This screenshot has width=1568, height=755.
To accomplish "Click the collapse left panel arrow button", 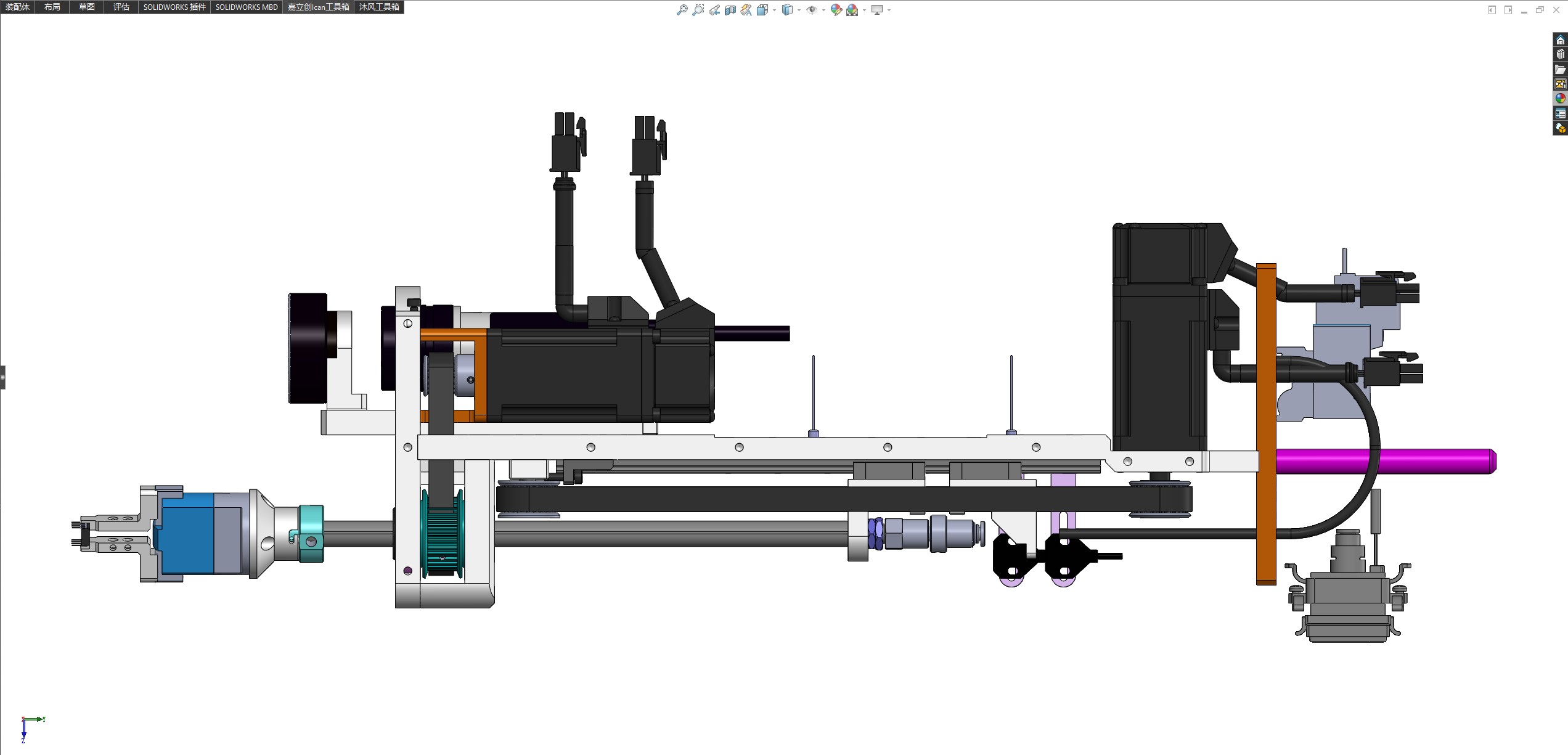I will click(2, 377).
